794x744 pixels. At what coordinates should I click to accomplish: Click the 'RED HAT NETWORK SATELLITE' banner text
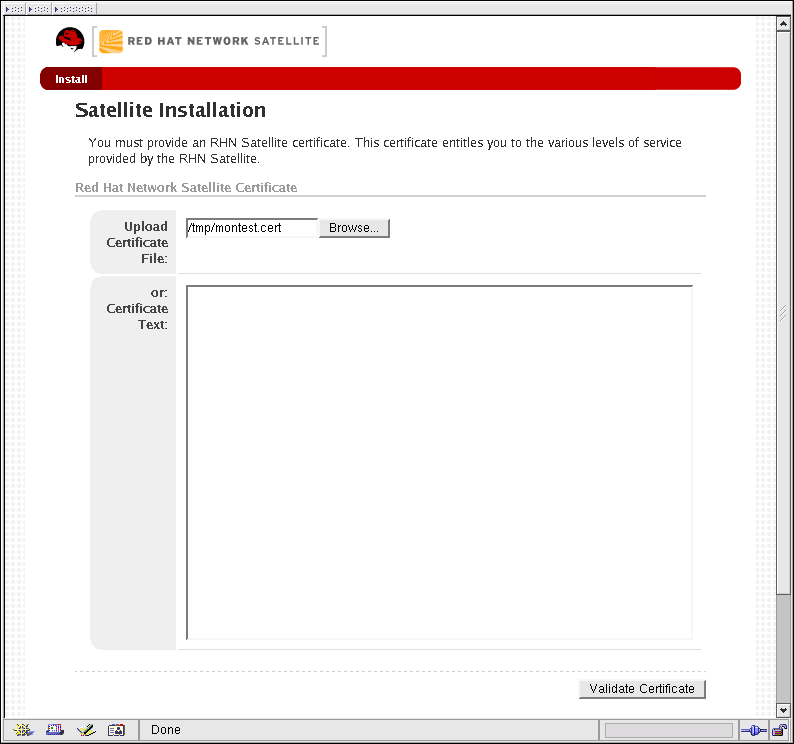point(223,41)
